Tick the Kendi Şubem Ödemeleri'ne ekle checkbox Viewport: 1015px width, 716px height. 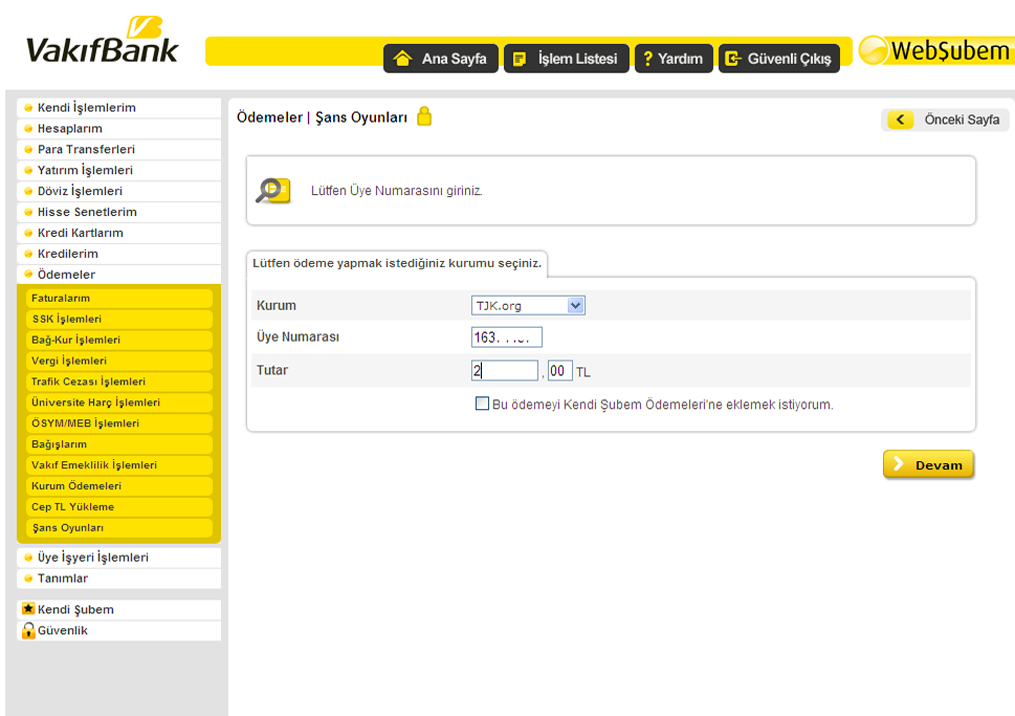[482, 403]
